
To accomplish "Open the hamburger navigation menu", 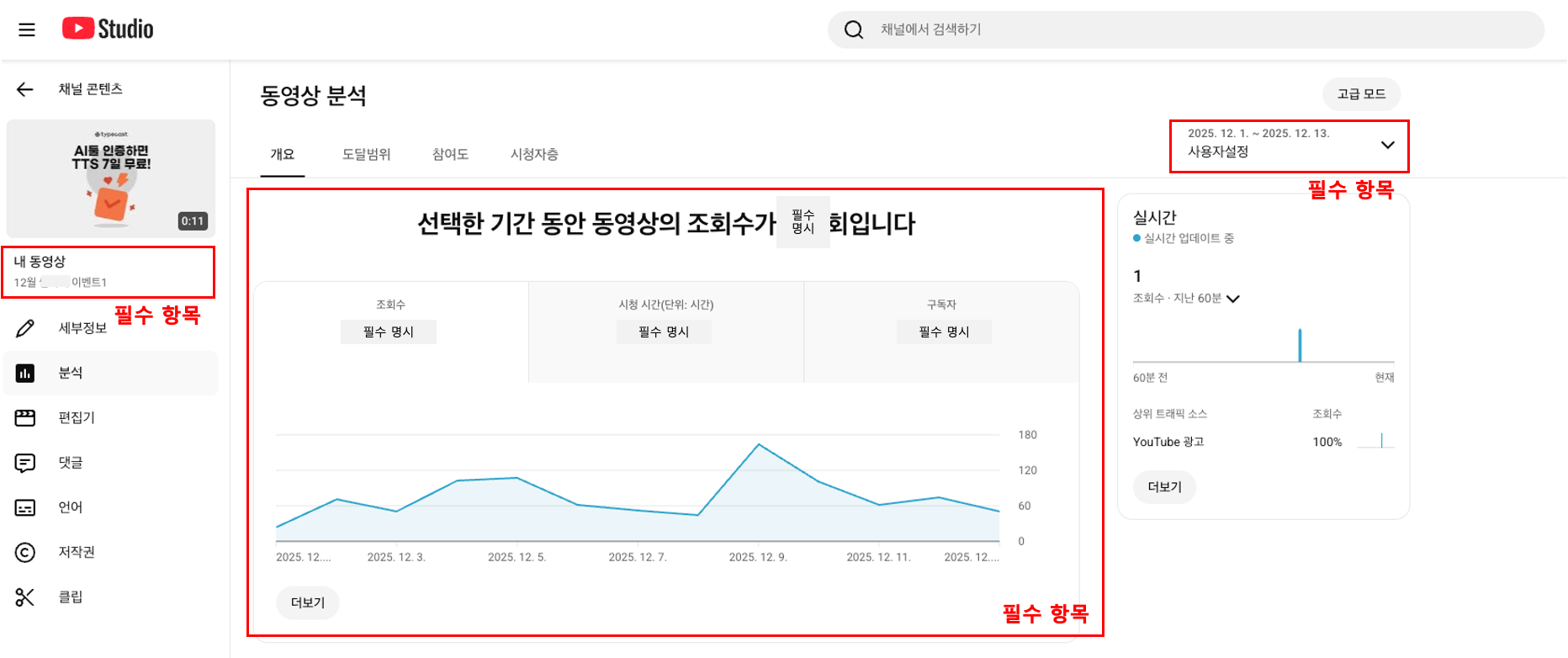I will 27,29.
